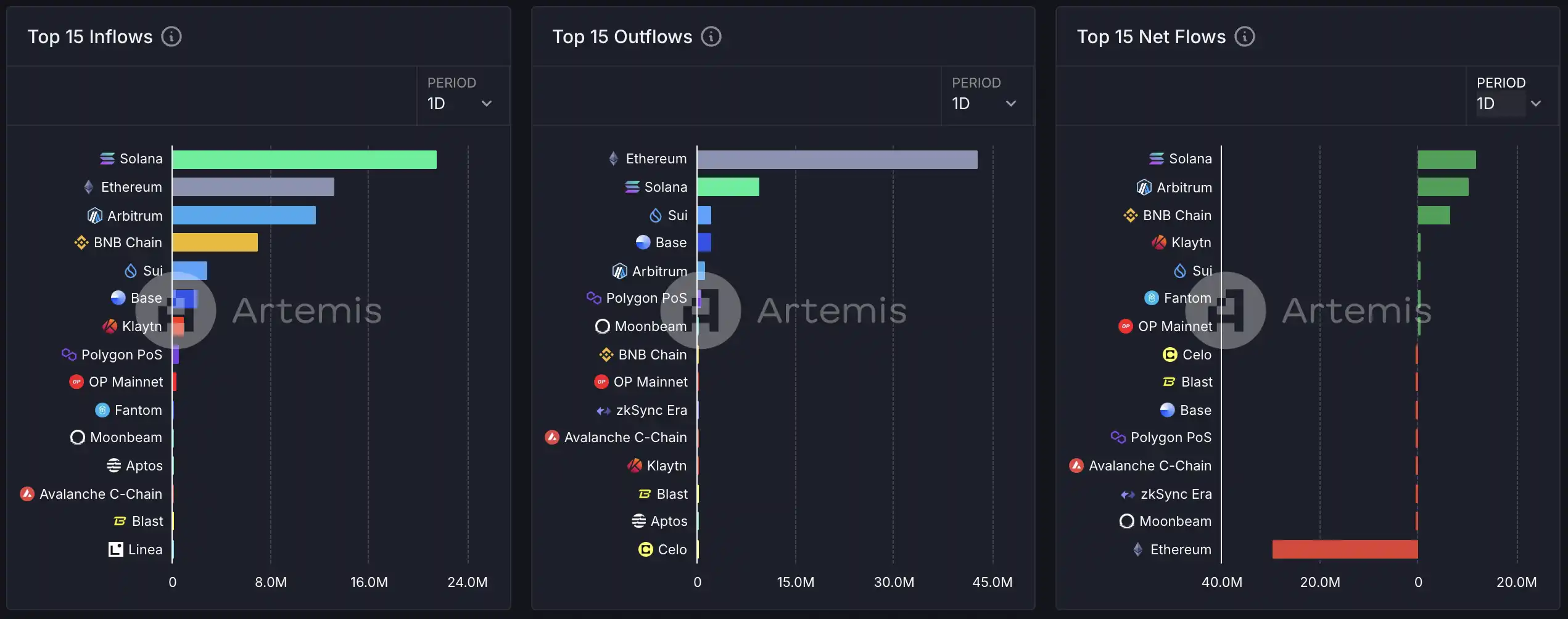1568x619 pixels.
Task: Click the Avalanche C-Chain logo in Outflows chart
Action: 552,438
